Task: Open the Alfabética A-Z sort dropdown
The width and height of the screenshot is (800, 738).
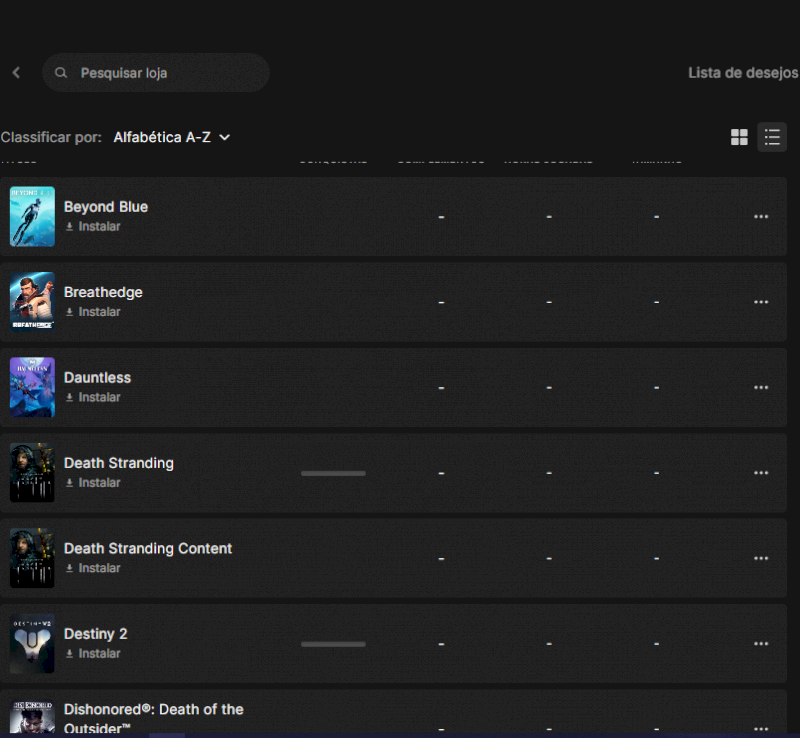Action: (x=172, y=137)
